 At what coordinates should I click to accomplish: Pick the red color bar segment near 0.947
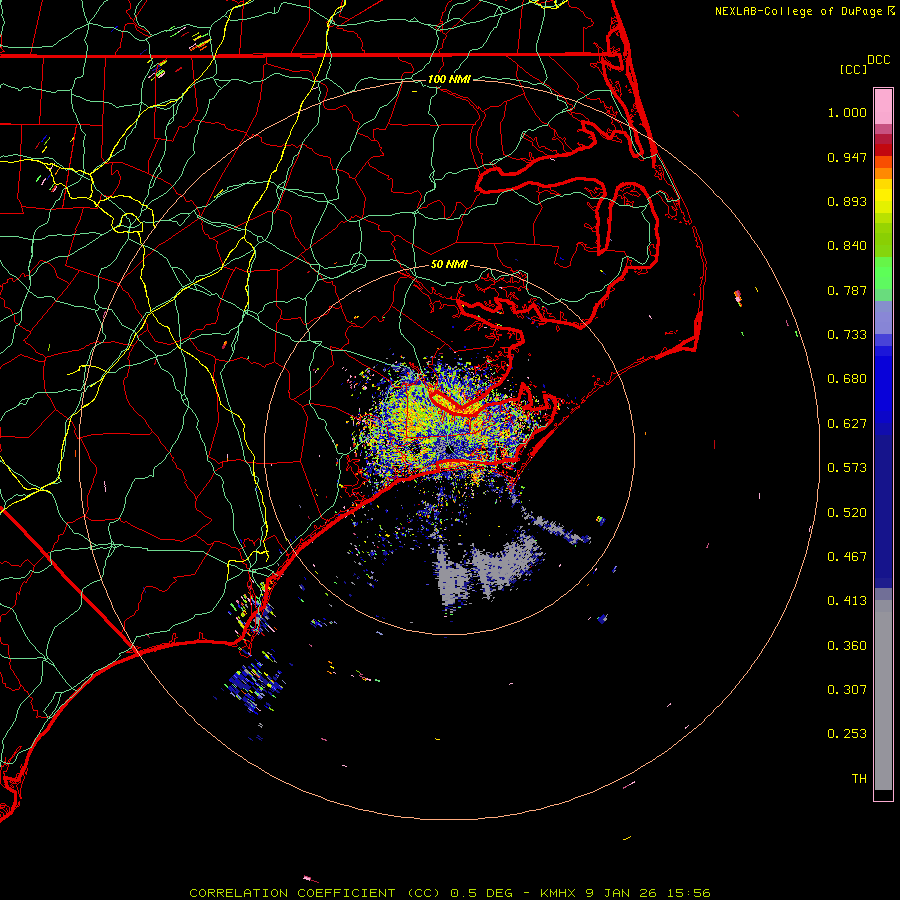pos(883,150)
